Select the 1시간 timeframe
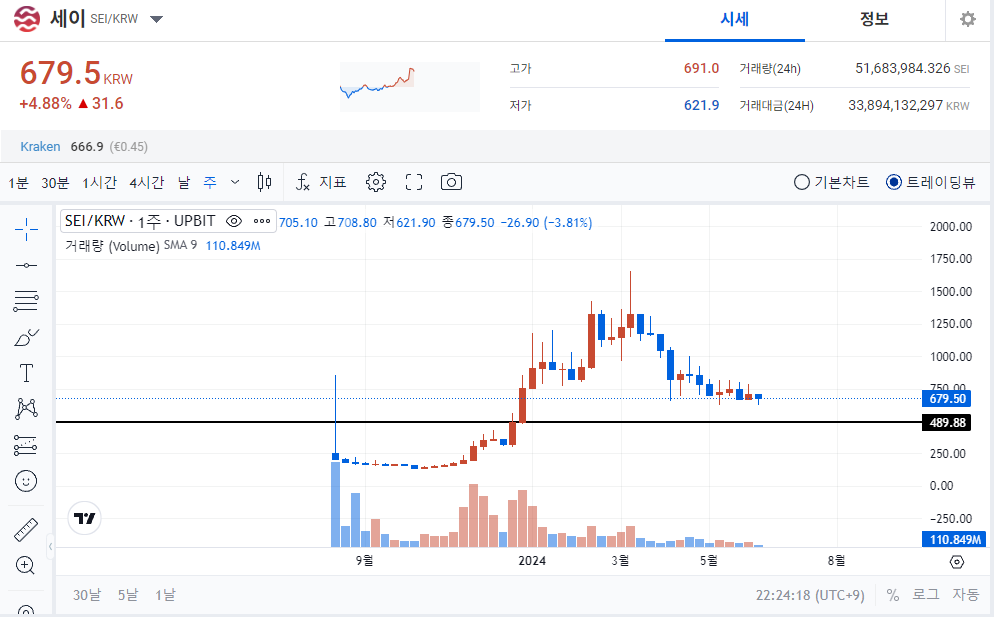 (x=100, y=181)
